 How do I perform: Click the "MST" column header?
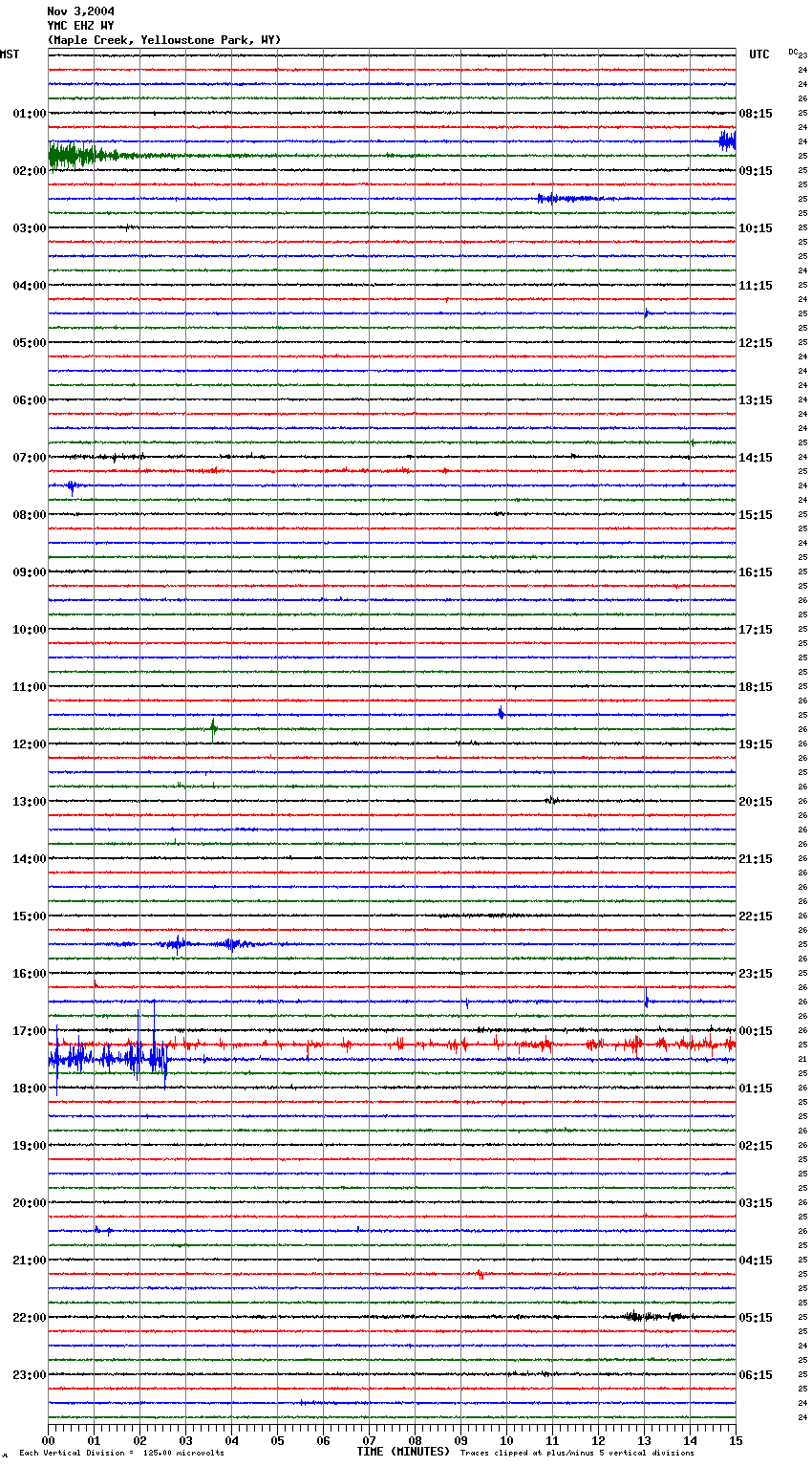coord(10,54)
